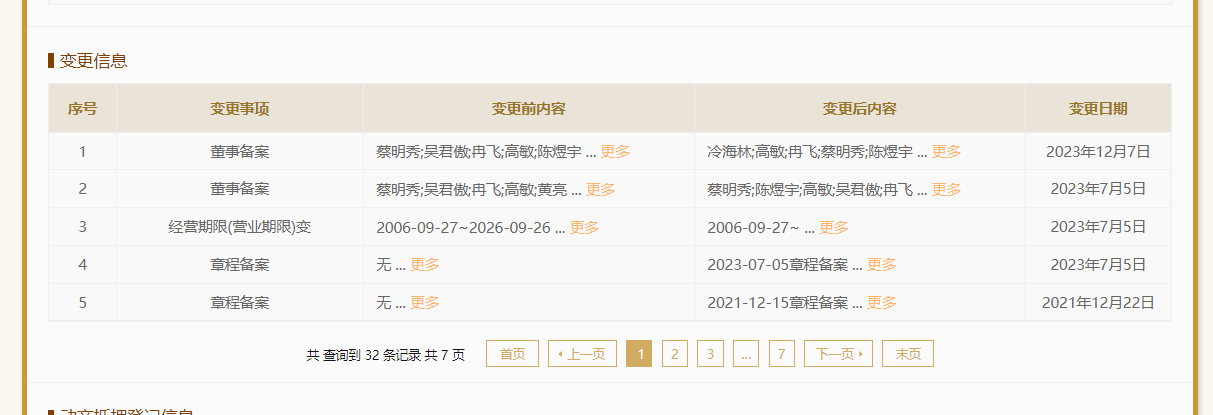Expand 更多 for row 1 变更后内容

tap(946, 152)
